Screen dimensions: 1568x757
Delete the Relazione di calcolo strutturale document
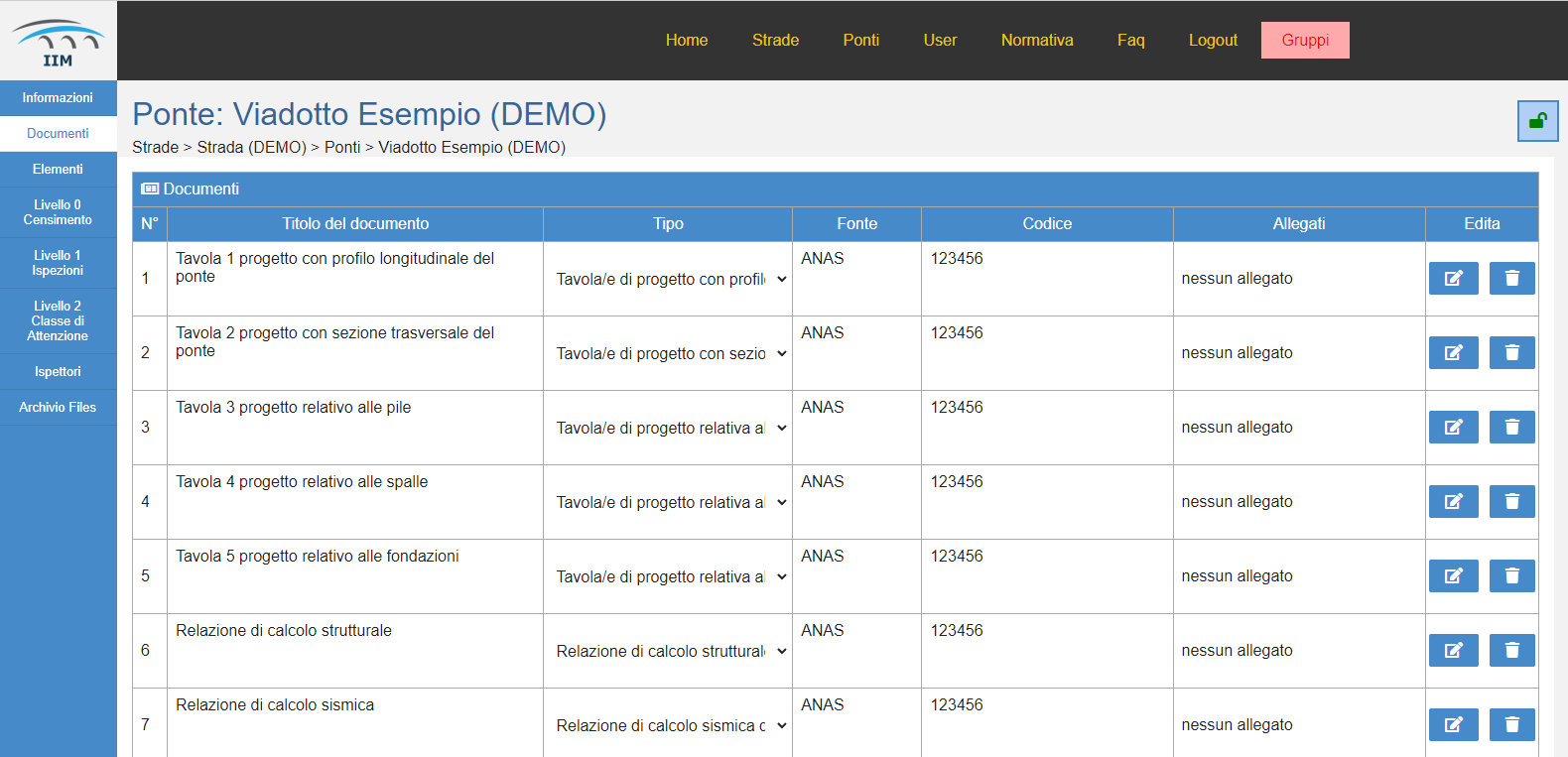[x=1511, y=651]
